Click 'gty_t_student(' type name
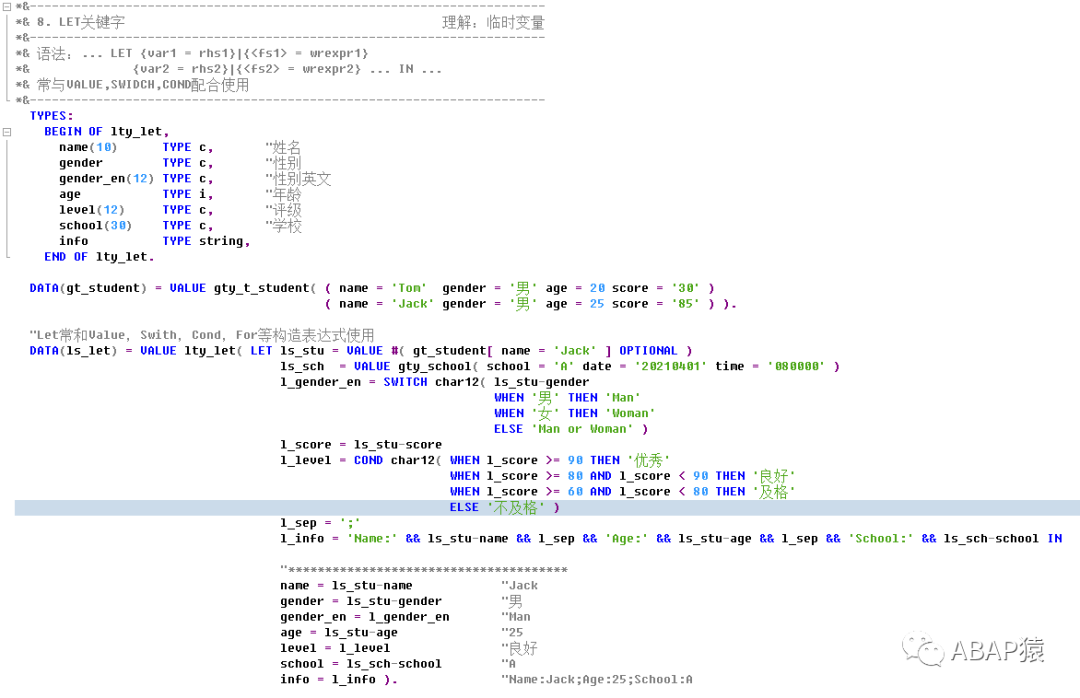Viewport: 1080px width, 698px height. pyautogui.click(x=264, y=288)
